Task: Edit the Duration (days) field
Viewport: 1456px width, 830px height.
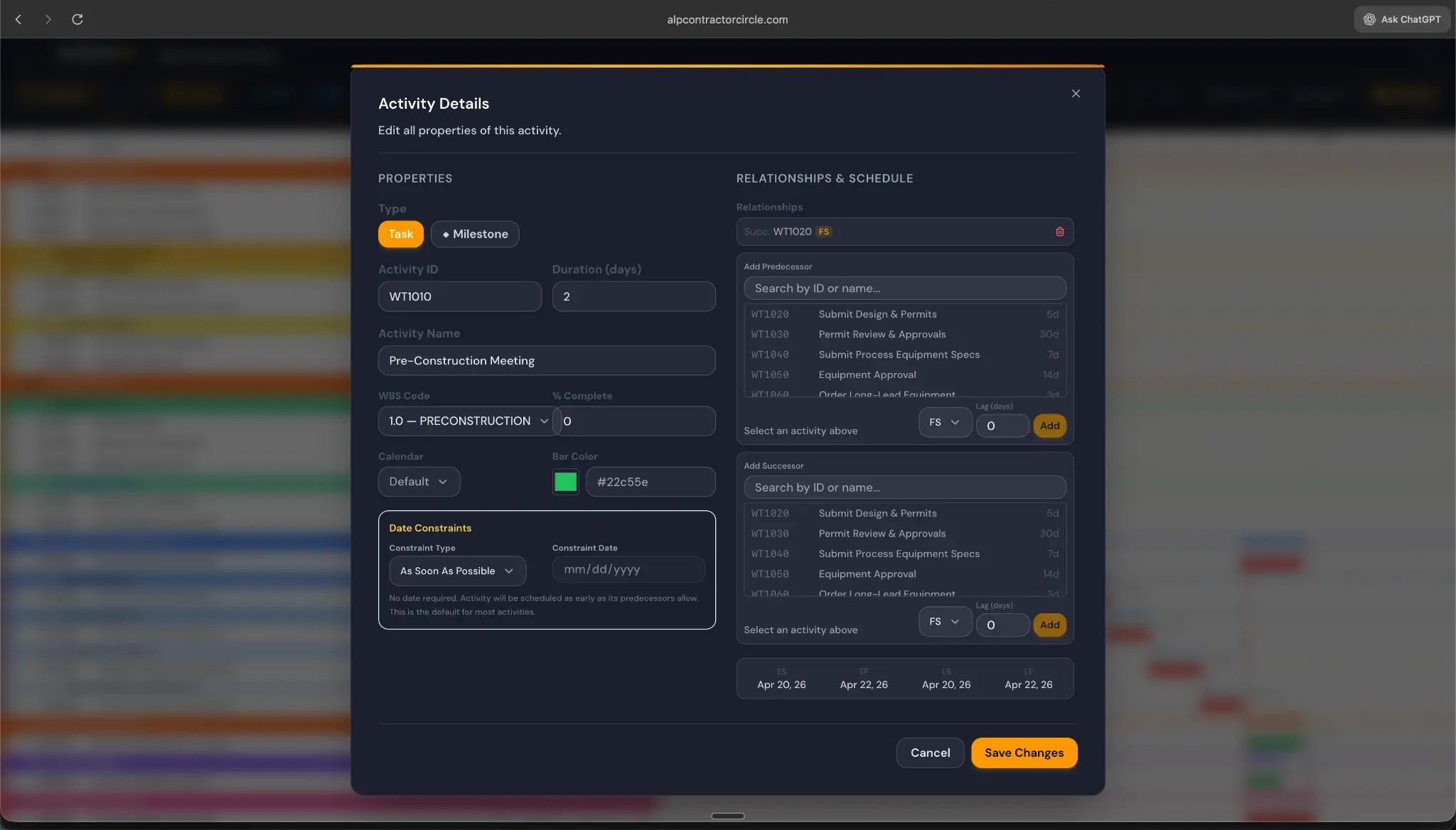Action: 633,296
